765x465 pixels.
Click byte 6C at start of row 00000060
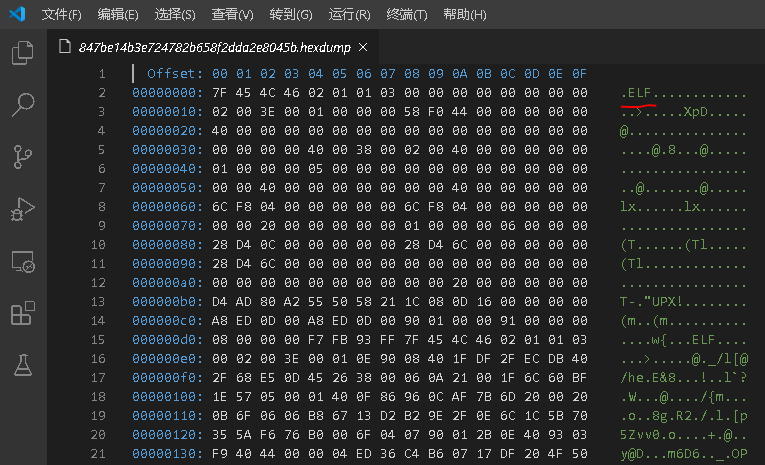pyautogui.click(x=220, y=207)
